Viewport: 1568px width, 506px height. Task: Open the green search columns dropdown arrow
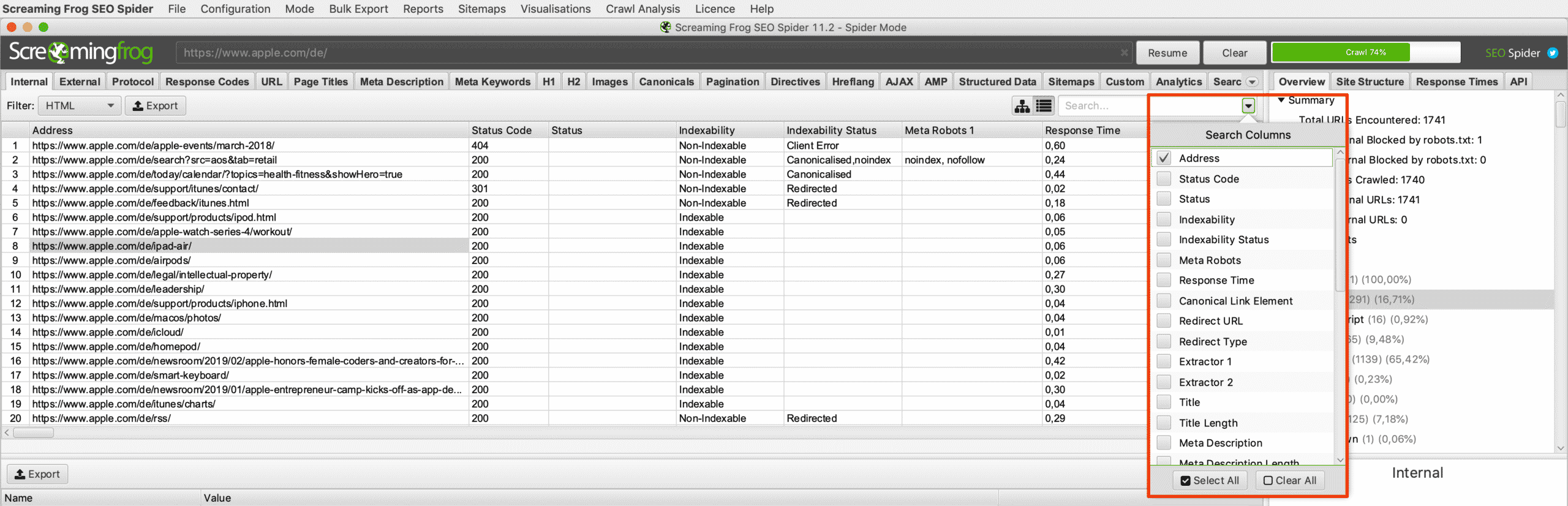tap(1248, 106)
